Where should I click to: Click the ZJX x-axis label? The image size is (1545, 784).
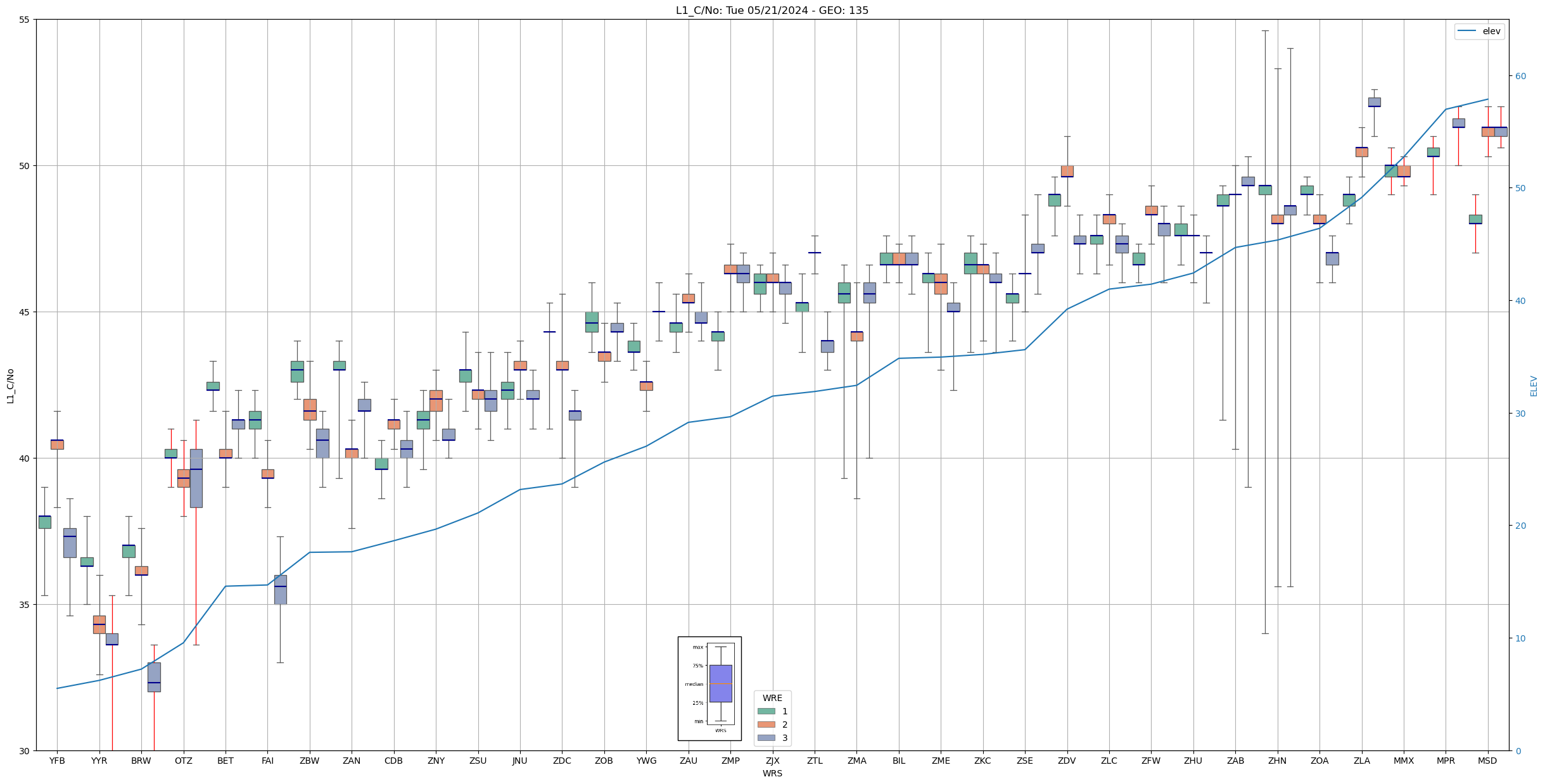[x=773, y=761]
